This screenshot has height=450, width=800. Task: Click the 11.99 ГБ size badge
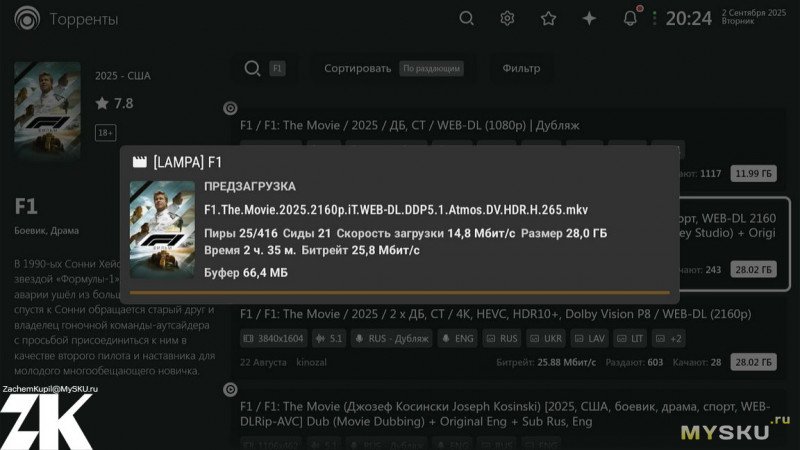click(754, 173)
